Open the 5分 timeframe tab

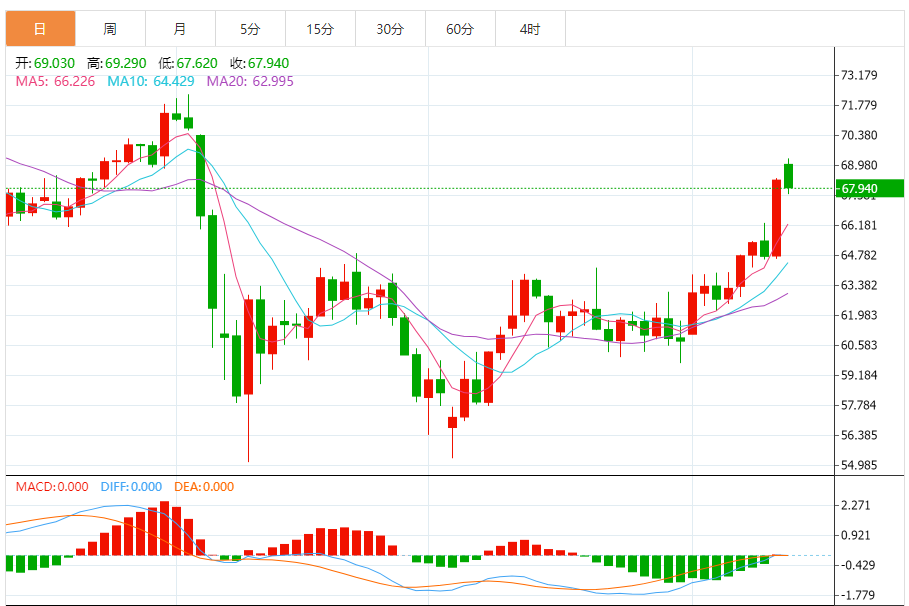pos(250,29)
